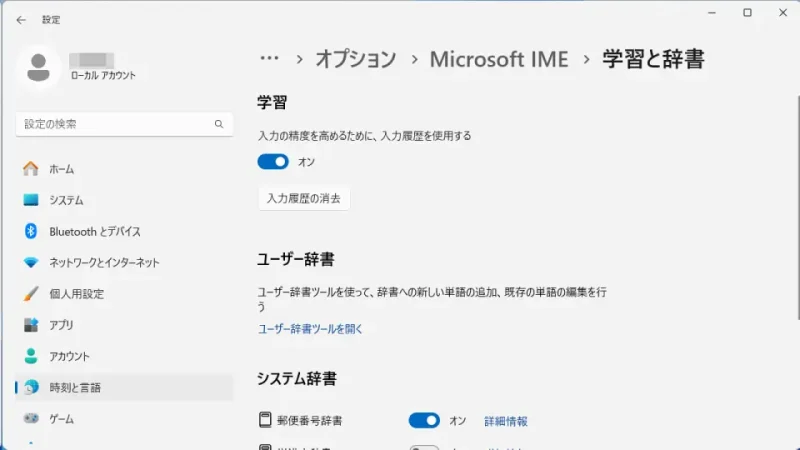800x450 pixels.
Task: Click the アプリ icon in sidebar
Action: click(x=31, y=325)
